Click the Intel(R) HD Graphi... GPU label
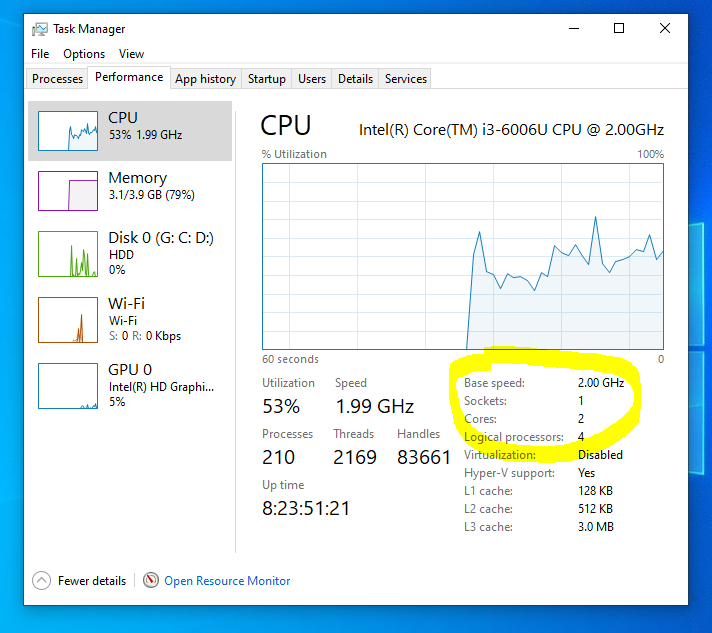The image size is (712, 633). (161, 387)
